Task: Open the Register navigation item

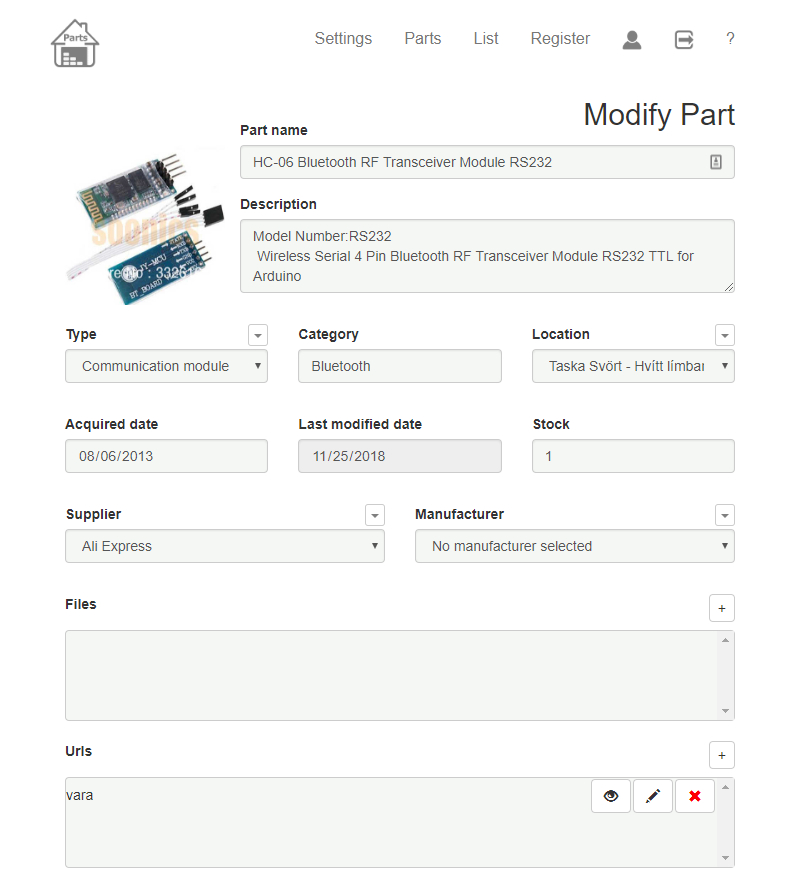Action: [560, 38]
